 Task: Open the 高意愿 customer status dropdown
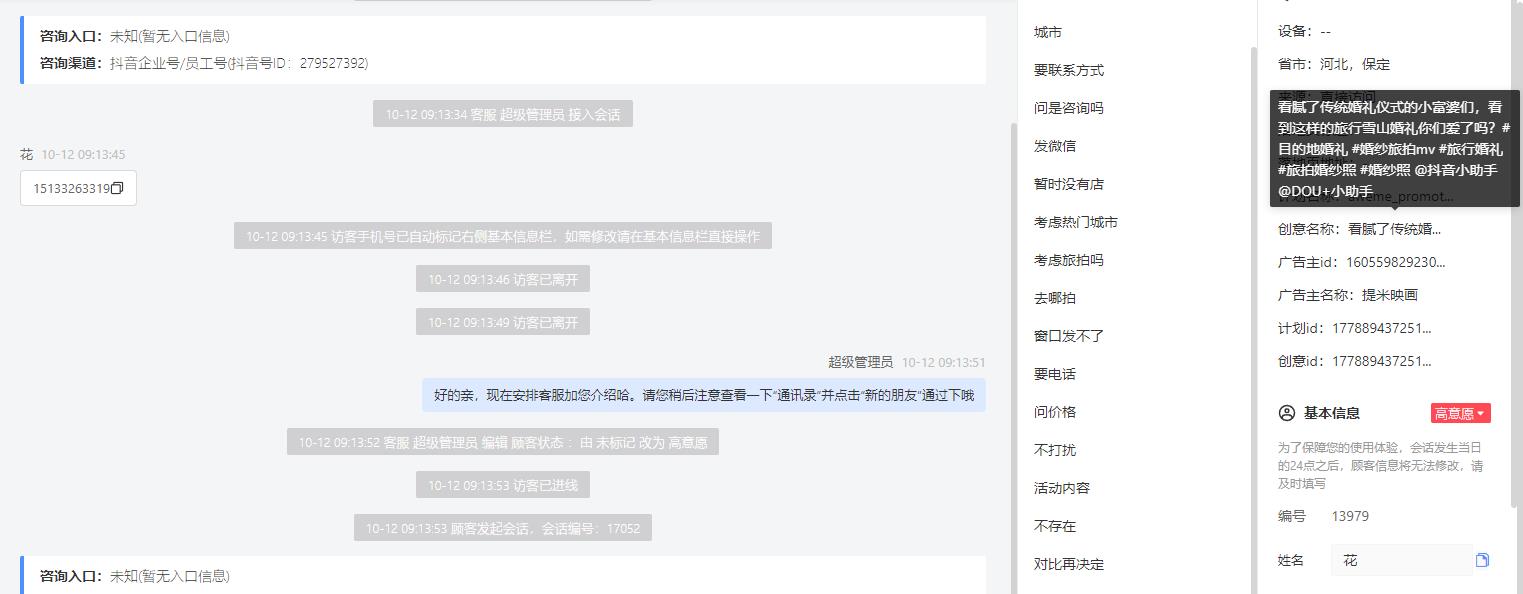1461,413
